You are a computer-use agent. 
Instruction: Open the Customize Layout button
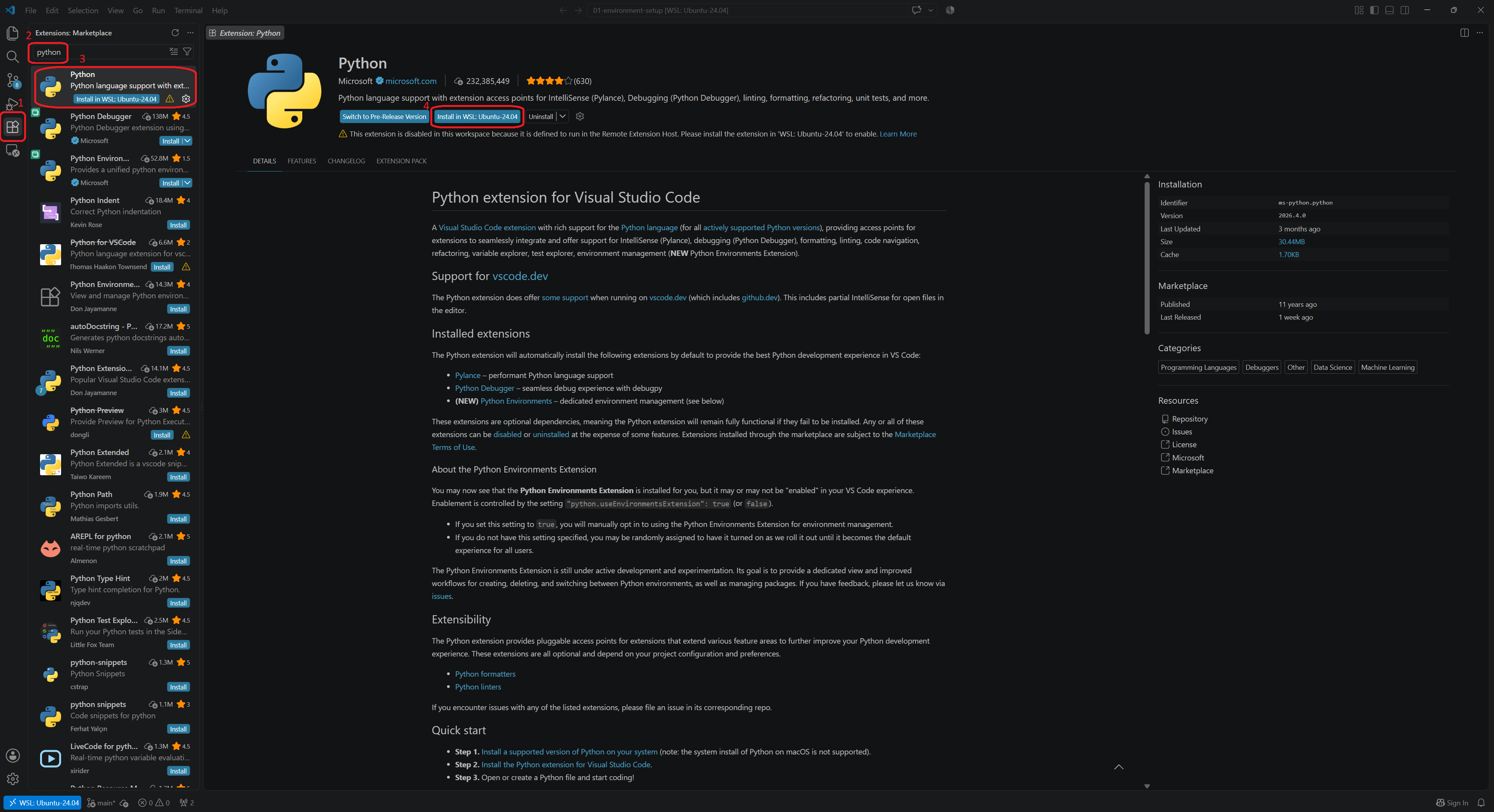pyautogui.click(x=1359, y=10)
